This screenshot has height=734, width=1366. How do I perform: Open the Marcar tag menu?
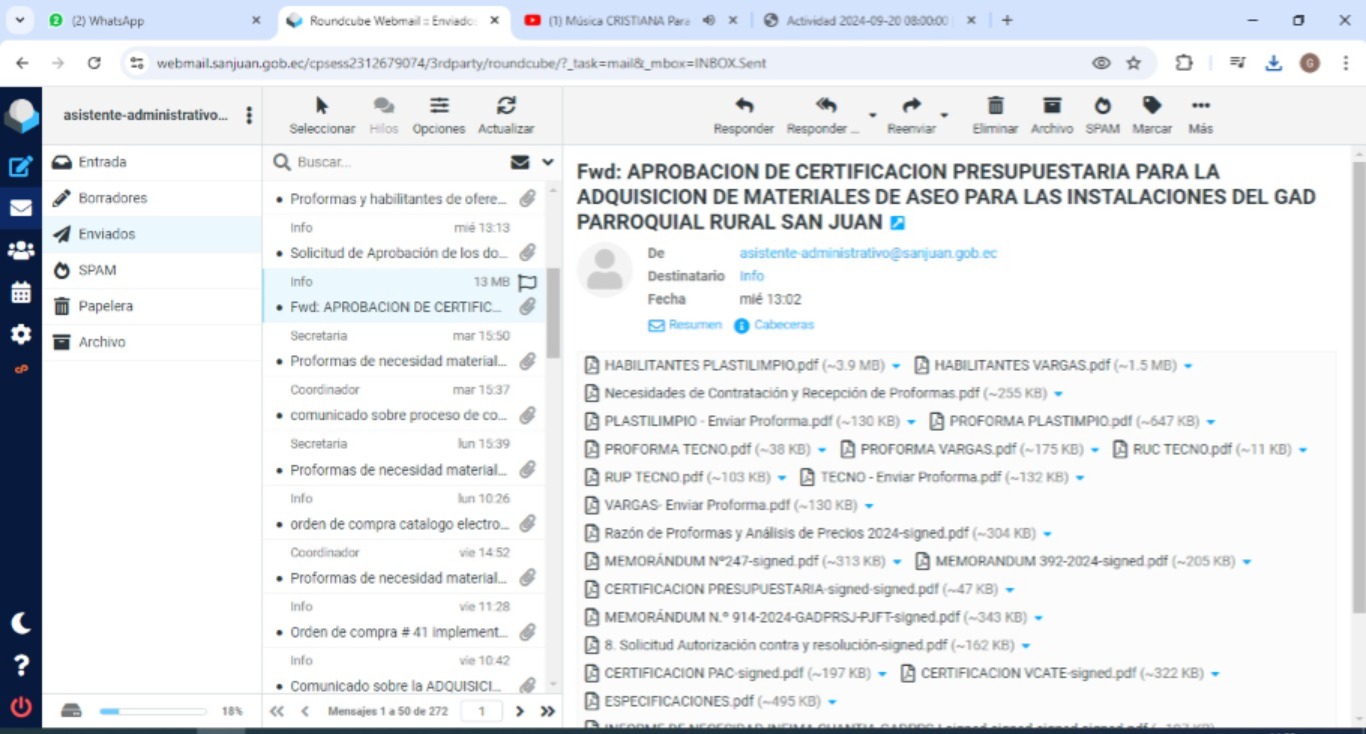pos(1152,106)
